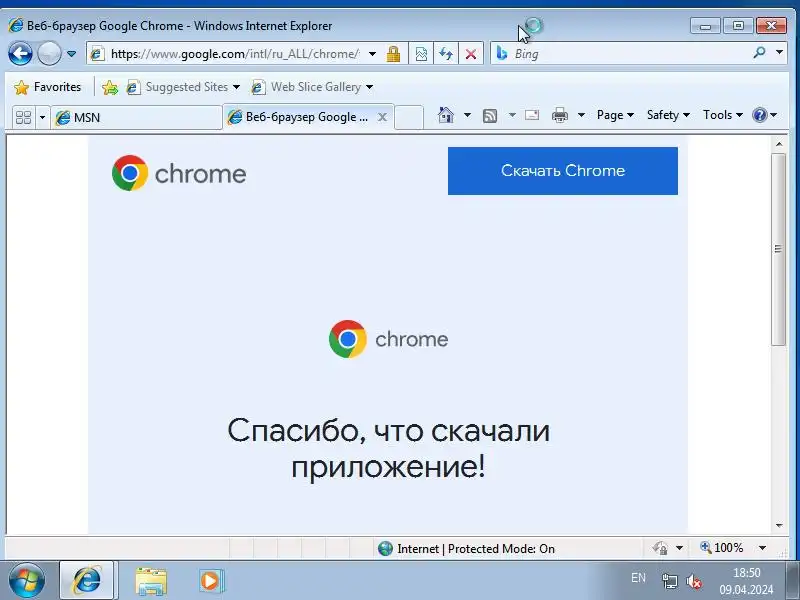Screen dimensions: 800x600
Task: Click the Home page icon
Action: [x=446, y=115]
